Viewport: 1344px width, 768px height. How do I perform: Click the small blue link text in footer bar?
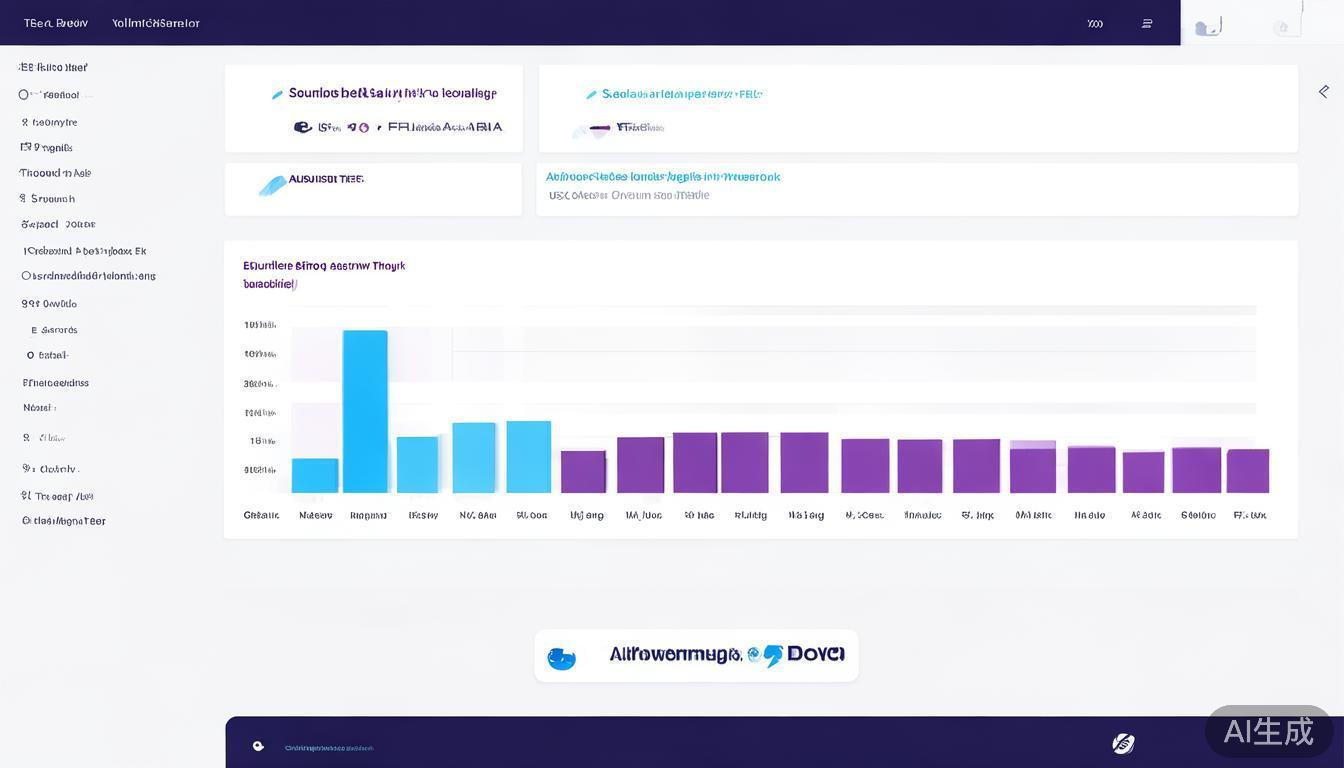329,747
